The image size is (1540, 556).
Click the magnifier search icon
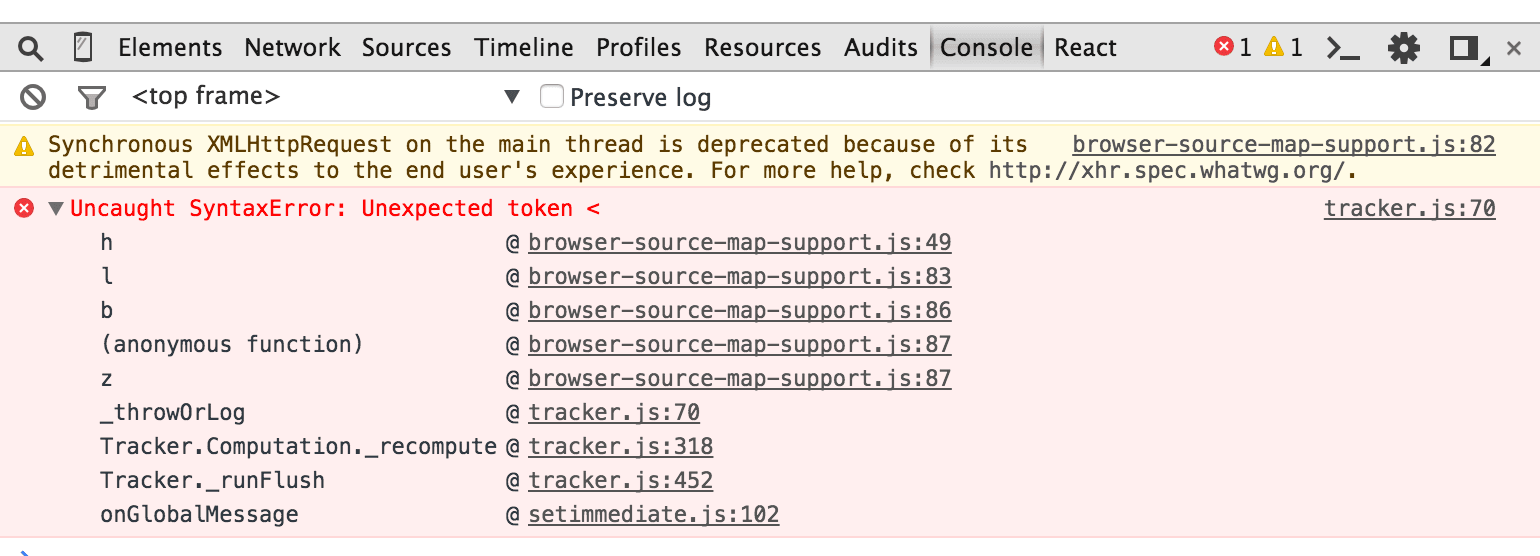[32, 48]
